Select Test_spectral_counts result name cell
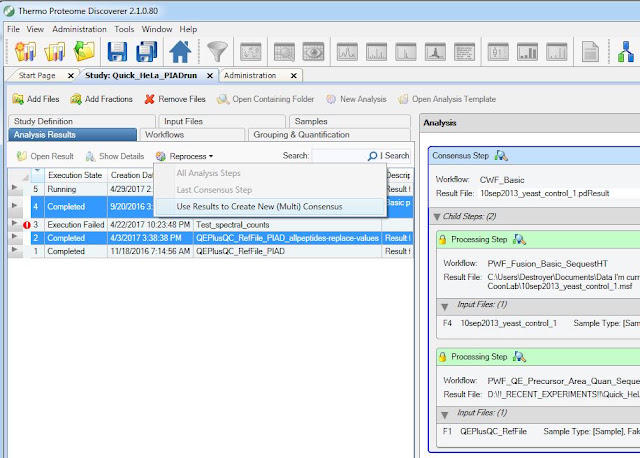 coord(287,225)
